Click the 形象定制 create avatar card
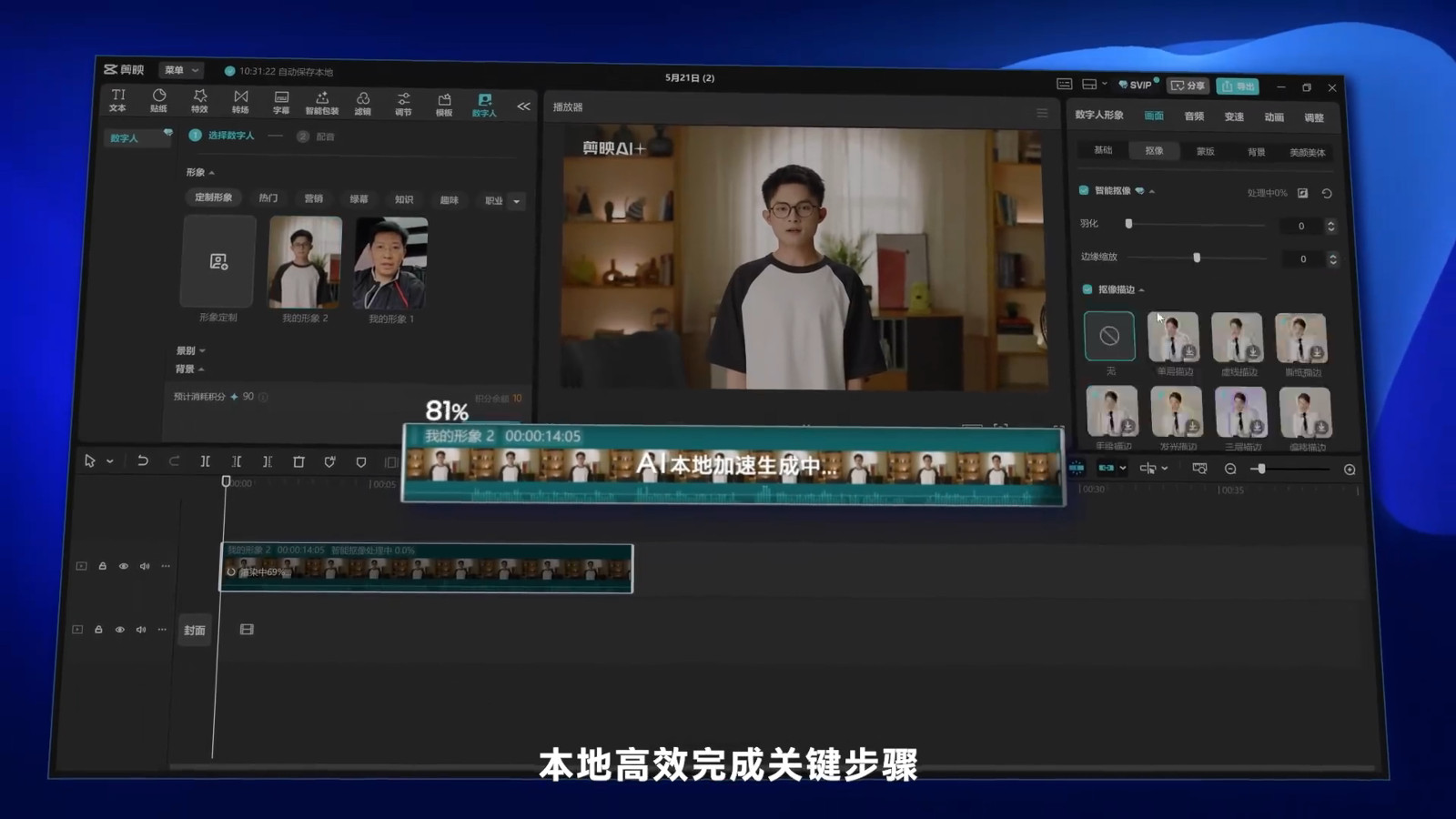 click(217, 262)
